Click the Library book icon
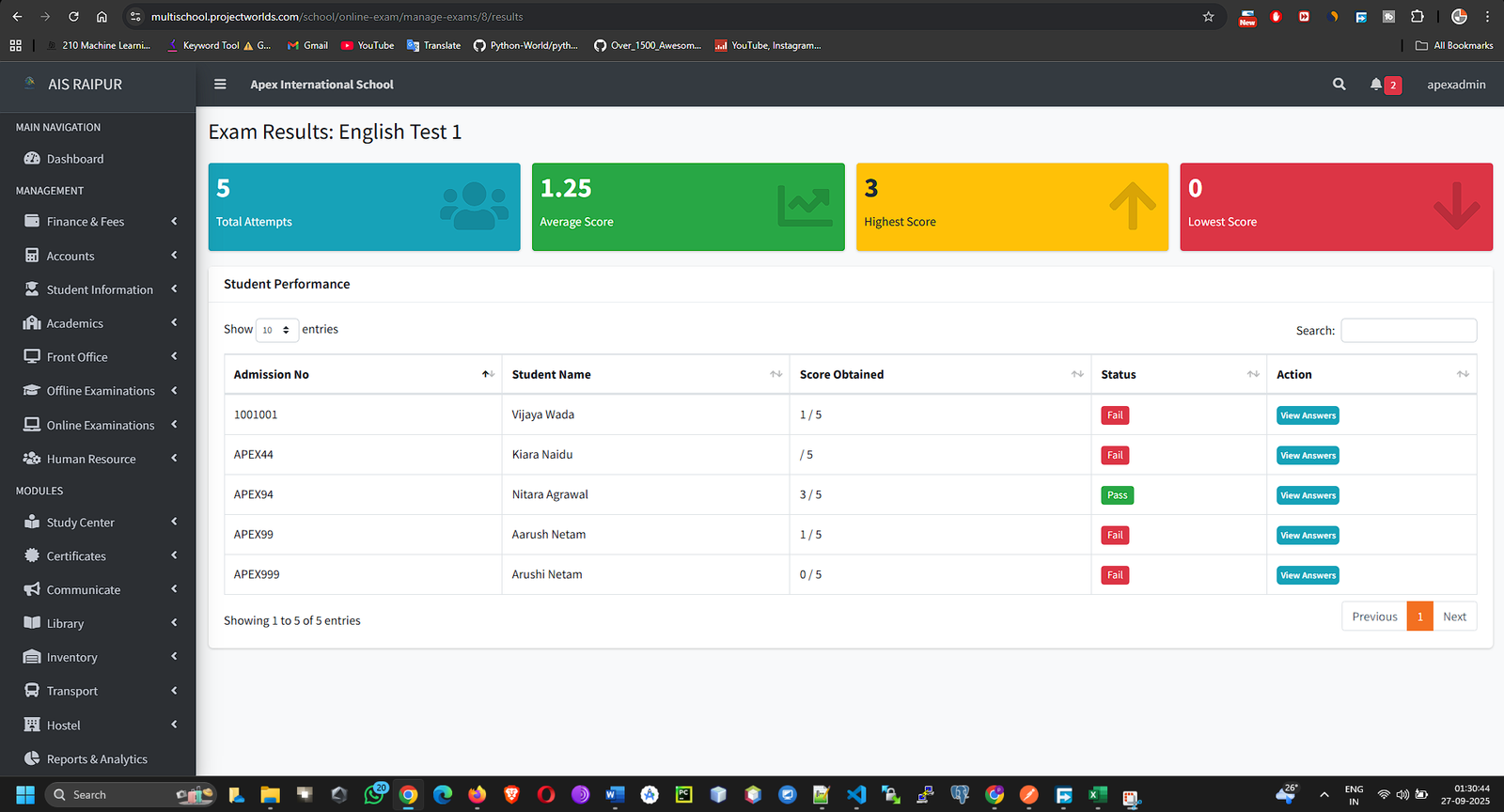Image resolution: width=1504 pixels, height=812 pixels. tap(32, 623)
